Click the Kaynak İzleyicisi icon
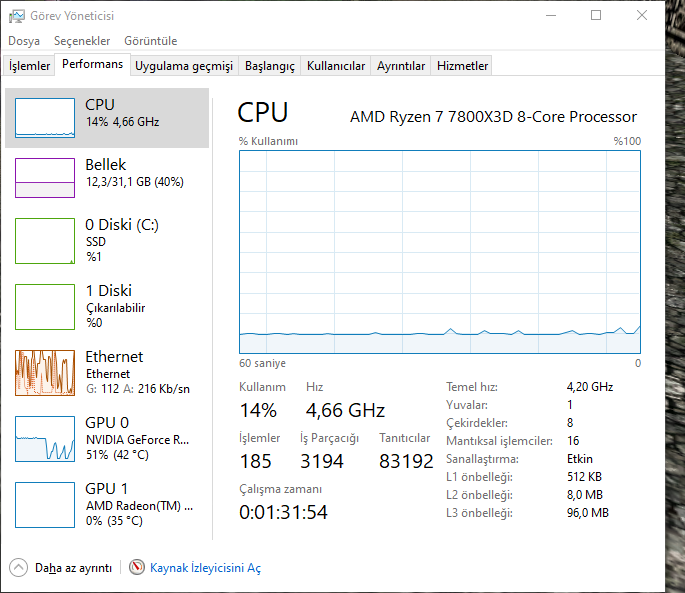This screenshot has height=593, width=685. 137,567
